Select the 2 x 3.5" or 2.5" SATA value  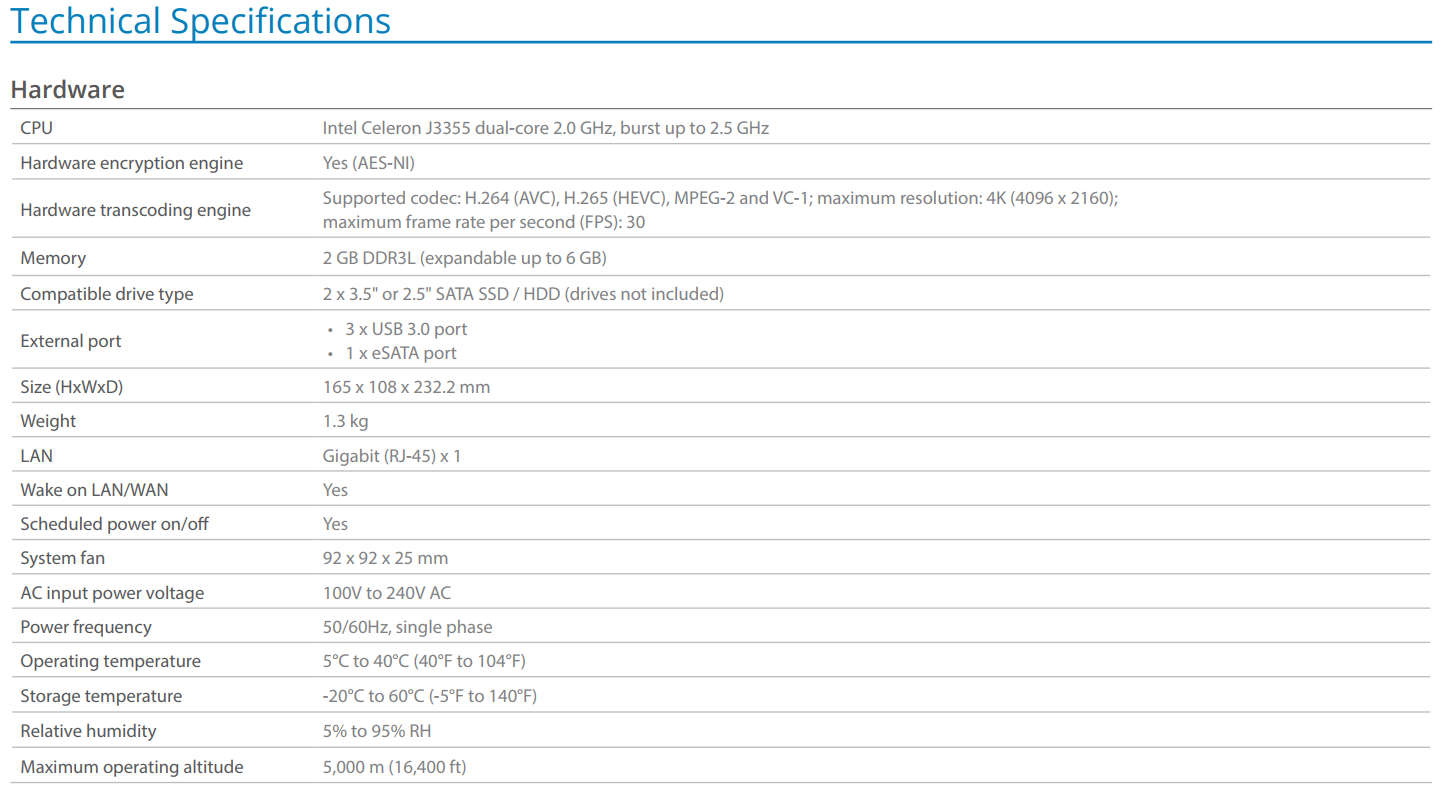[523, 294]
